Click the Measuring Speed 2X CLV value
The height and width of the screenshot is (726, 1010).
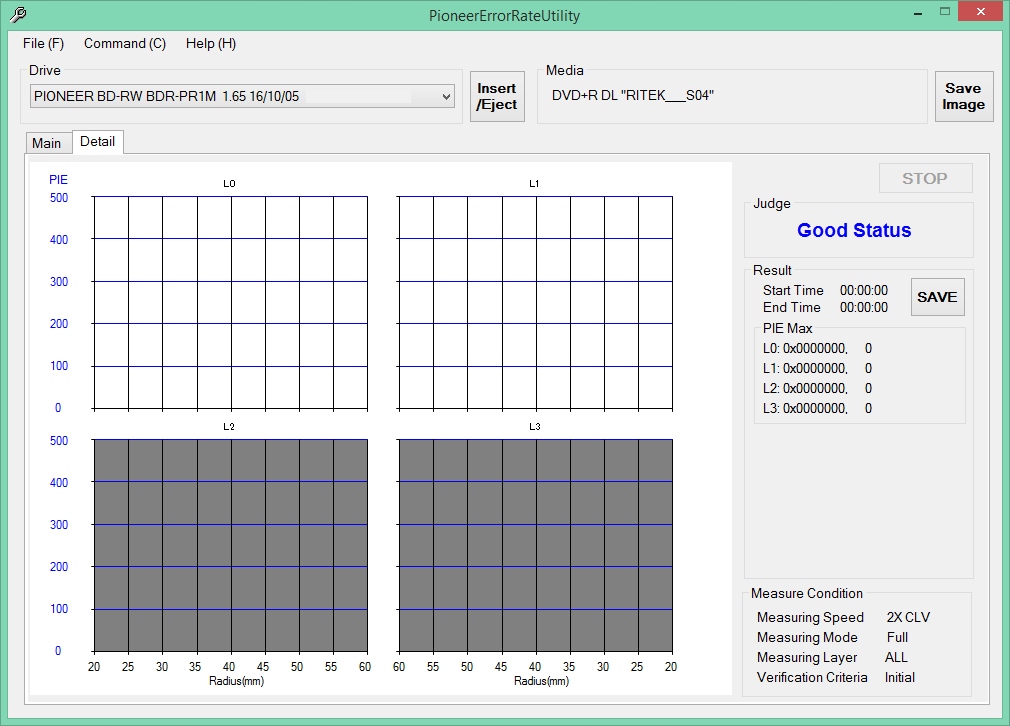[x=908, y=617]
